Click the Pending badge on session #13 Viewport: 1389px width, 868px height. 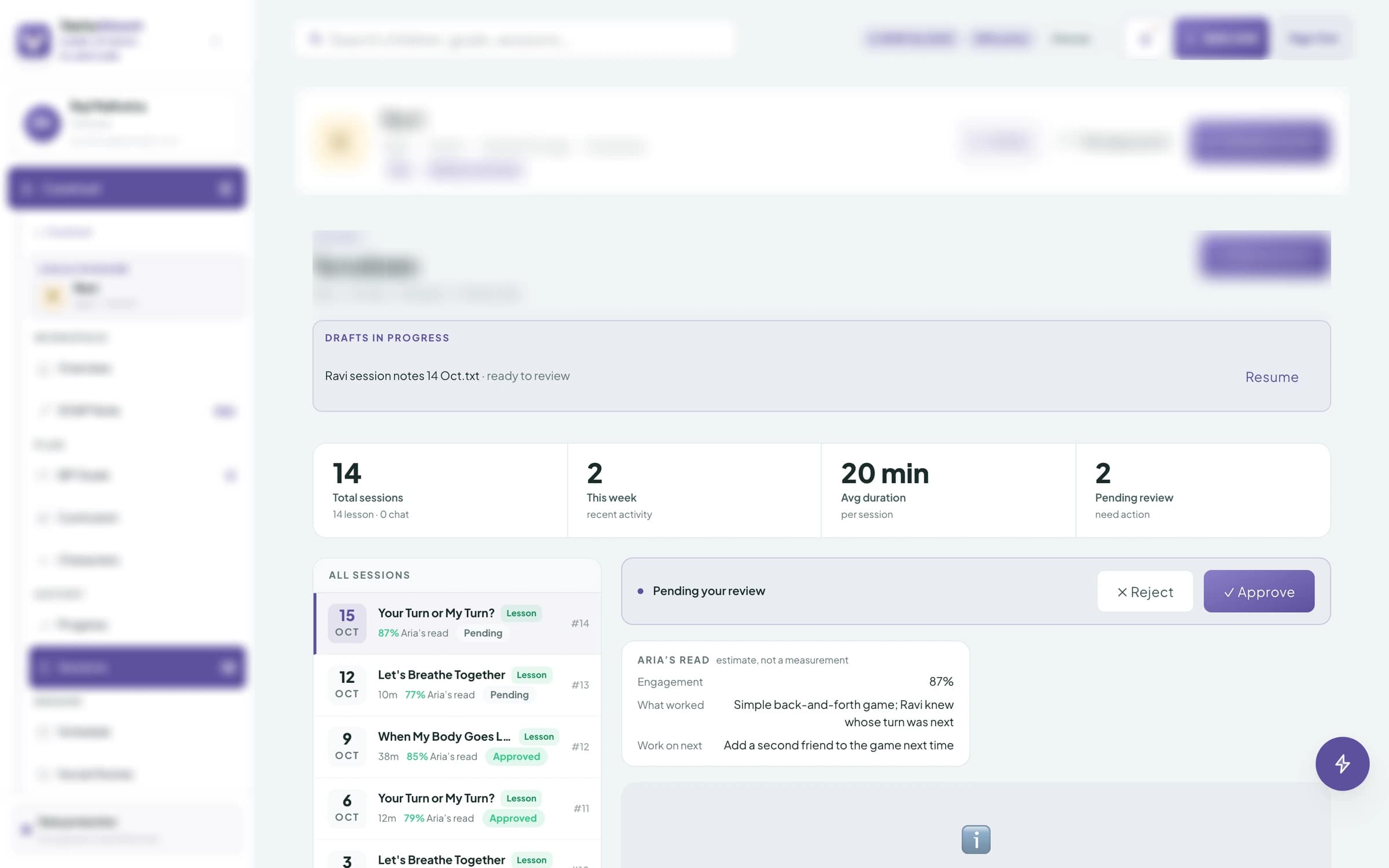click(509, 695)
